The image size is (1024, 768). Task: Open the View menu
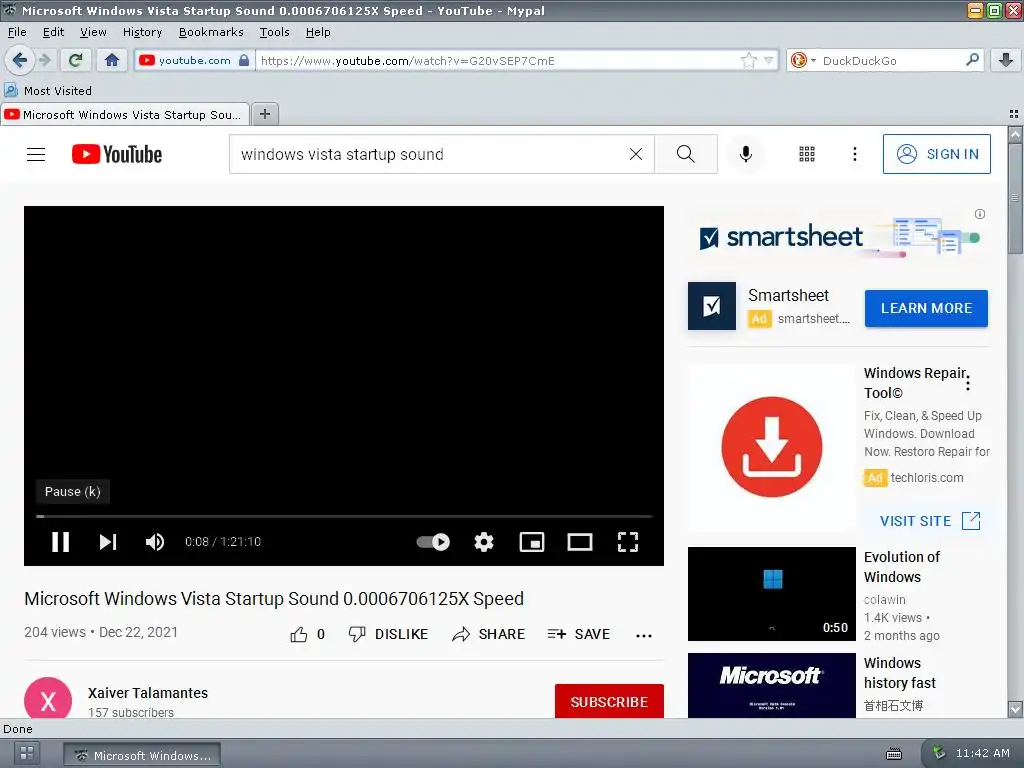(93, 32)
